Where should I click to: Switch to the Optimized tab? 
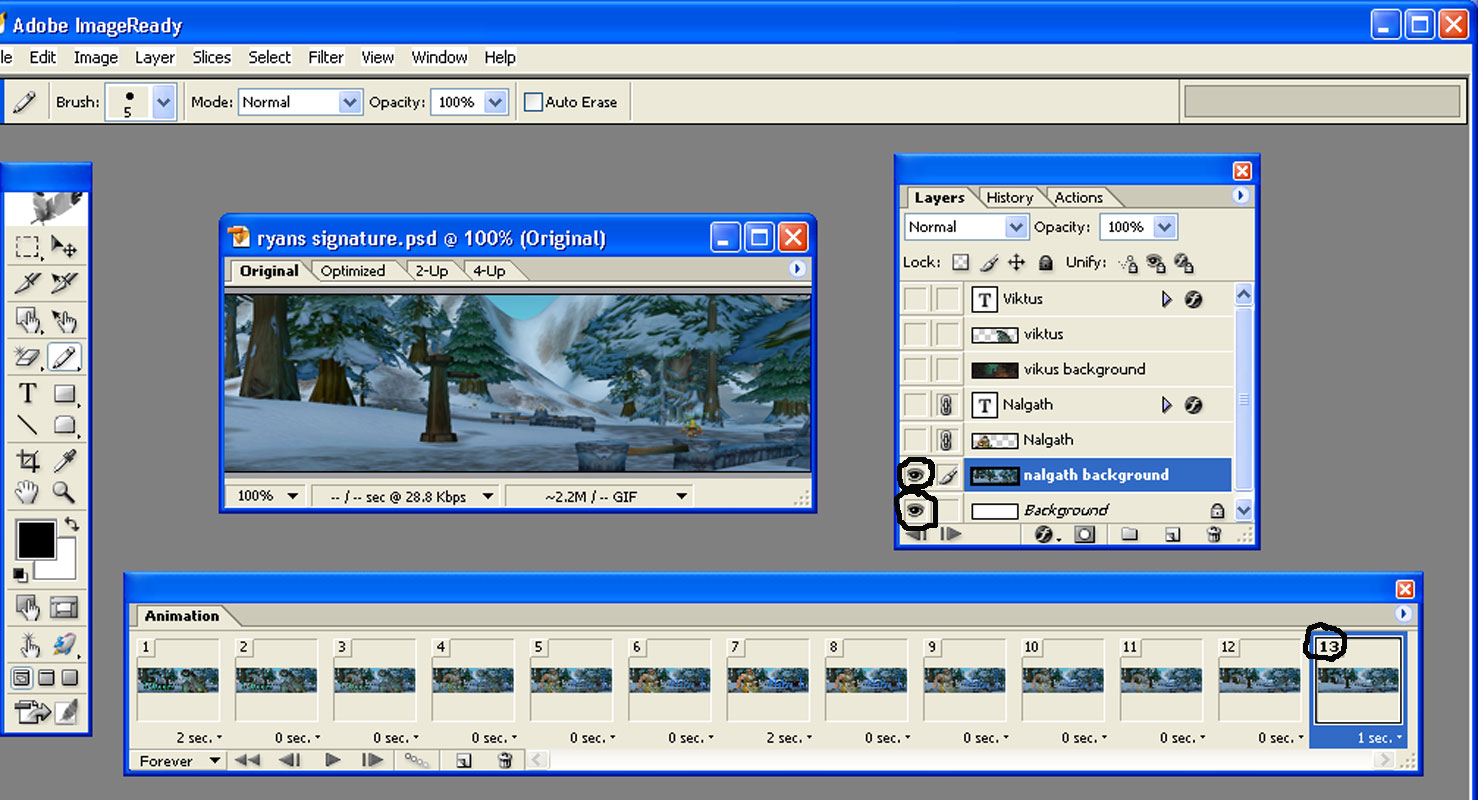click(x=353, y=271)
